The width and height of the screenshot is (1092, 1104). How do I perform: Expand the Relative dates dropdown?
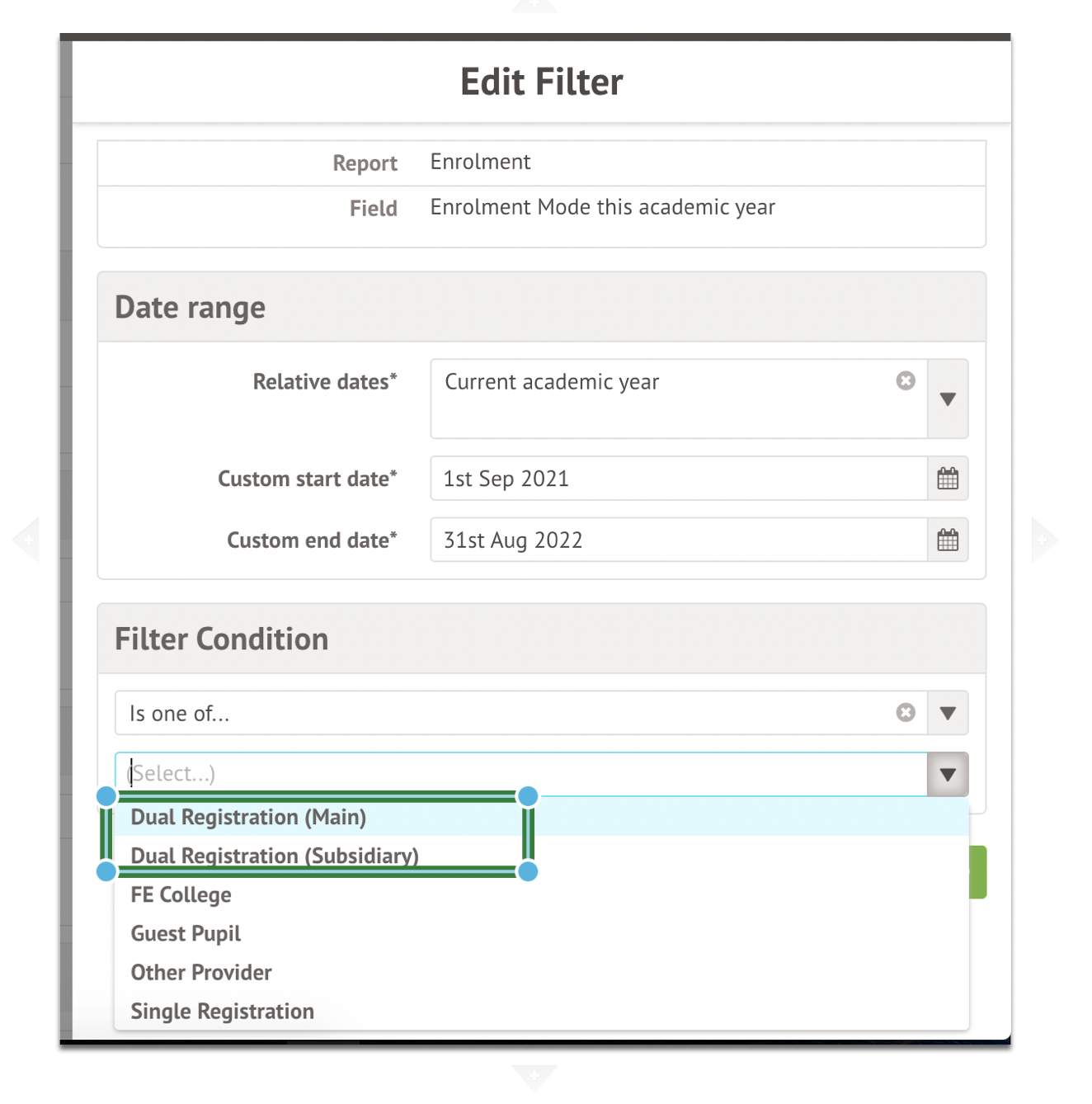point(948,399)
